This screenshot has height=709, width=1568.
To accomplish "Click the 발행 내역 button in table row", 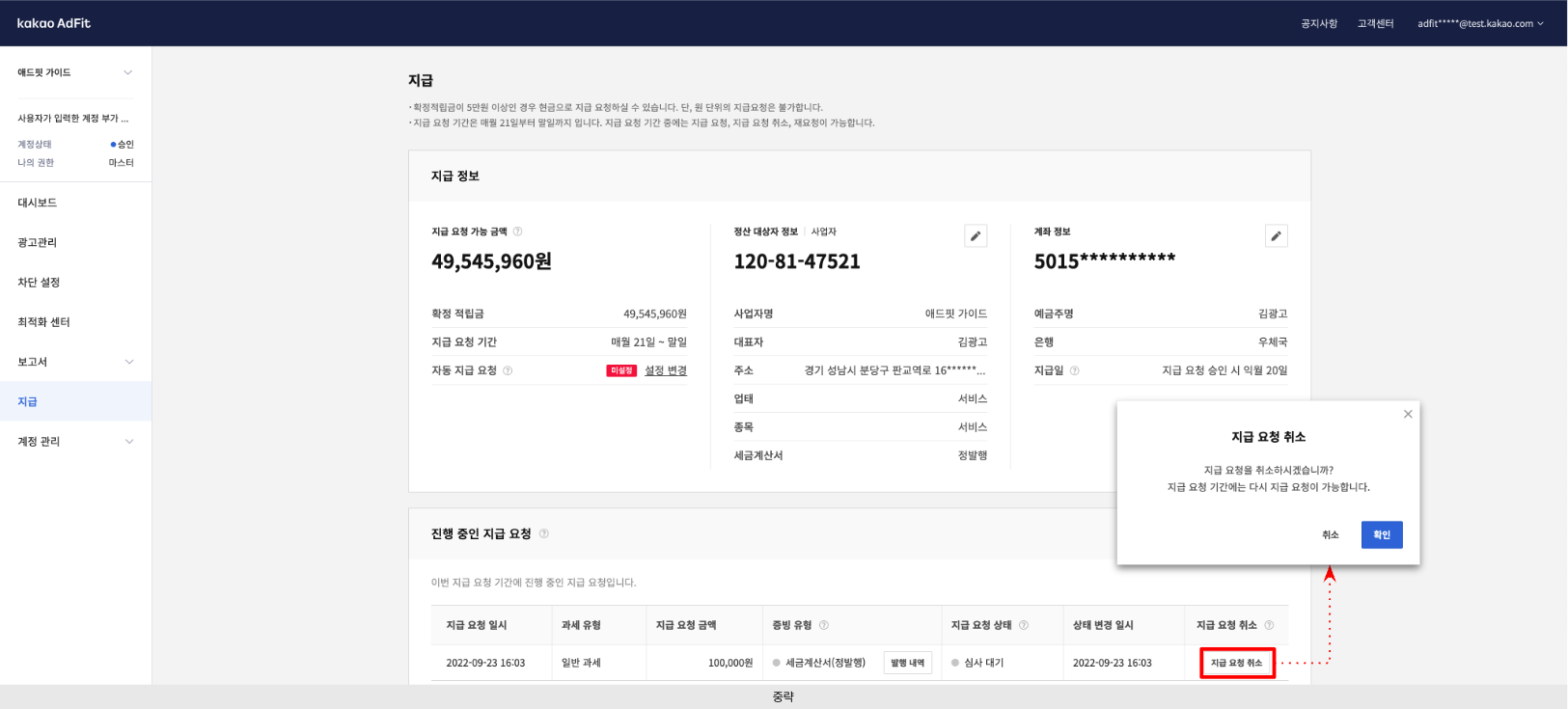I will click(907, 663).
